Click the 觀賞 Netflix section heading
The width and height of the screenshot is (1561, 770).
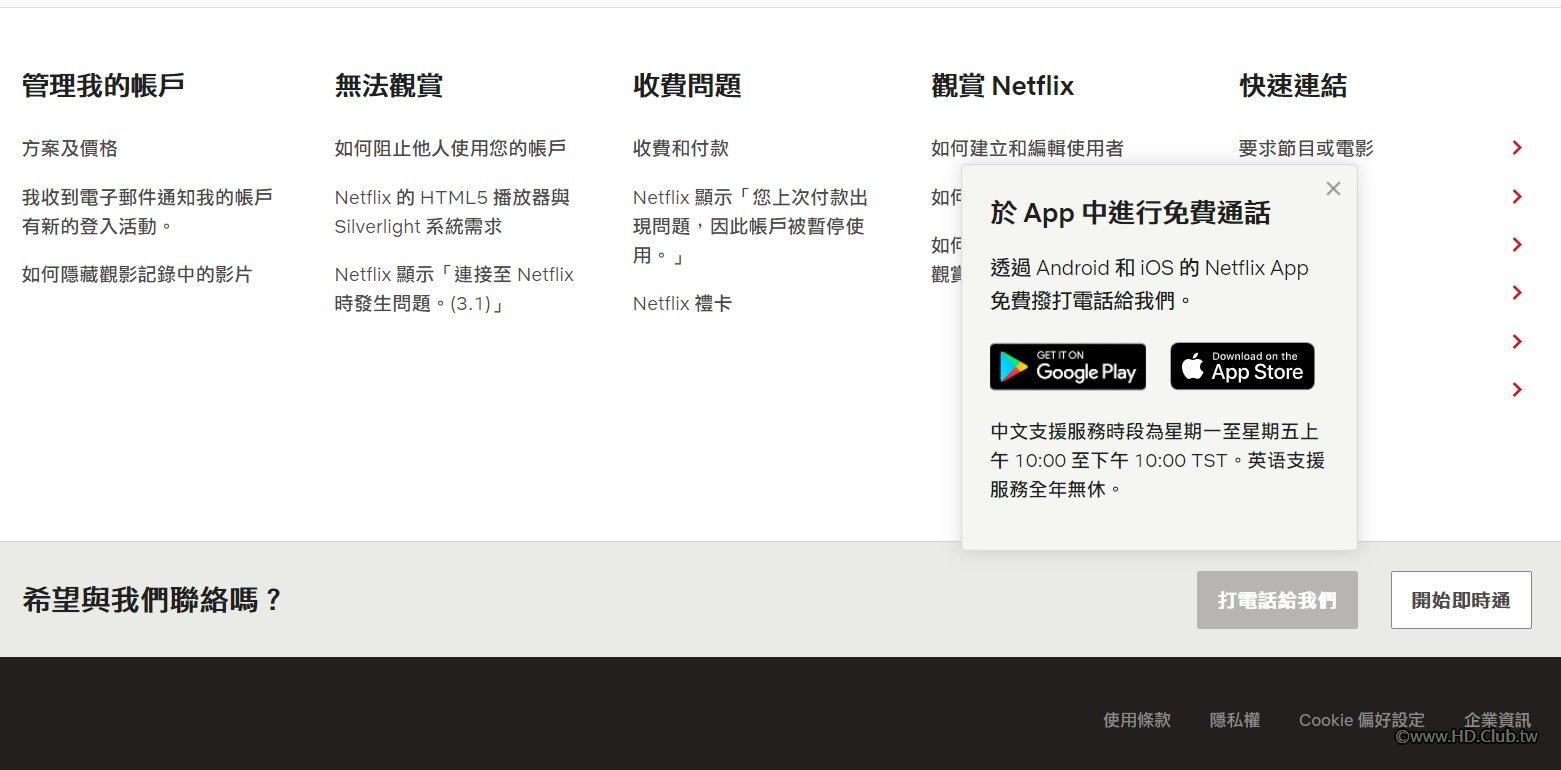click(1002, 86)
